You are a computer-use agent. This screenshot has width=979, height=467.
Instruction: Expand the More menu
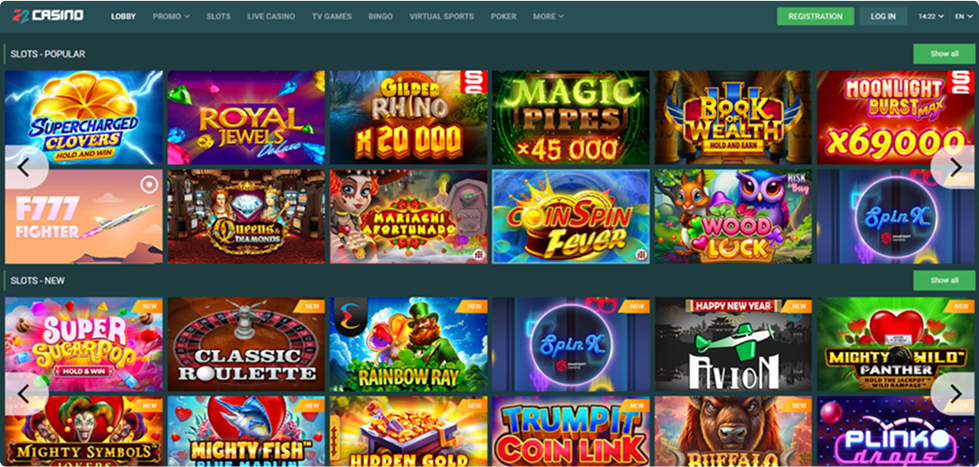point(548,16)
